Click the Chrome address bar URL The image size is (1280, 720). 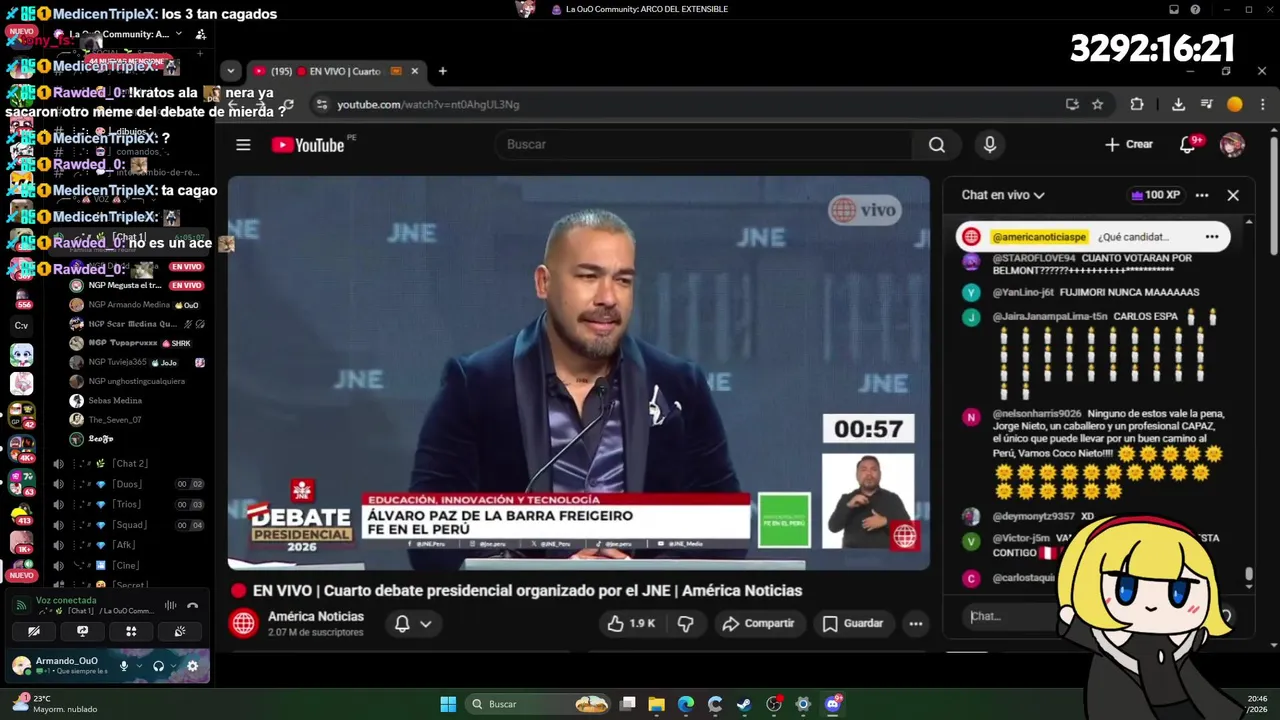[428, 104]
